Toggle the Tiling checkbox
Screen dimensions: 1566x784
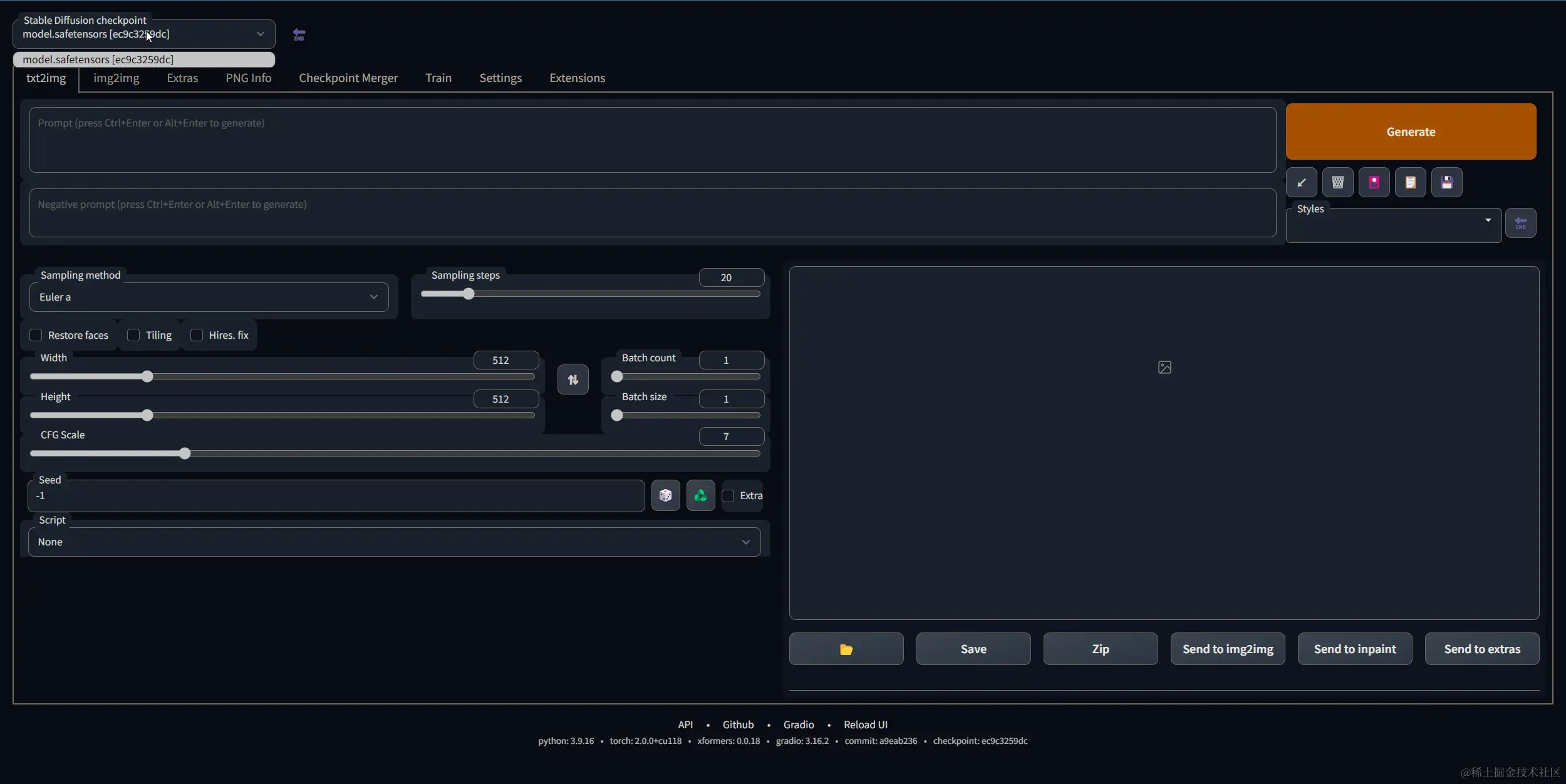pyautogui.click(x=133, y=335)
